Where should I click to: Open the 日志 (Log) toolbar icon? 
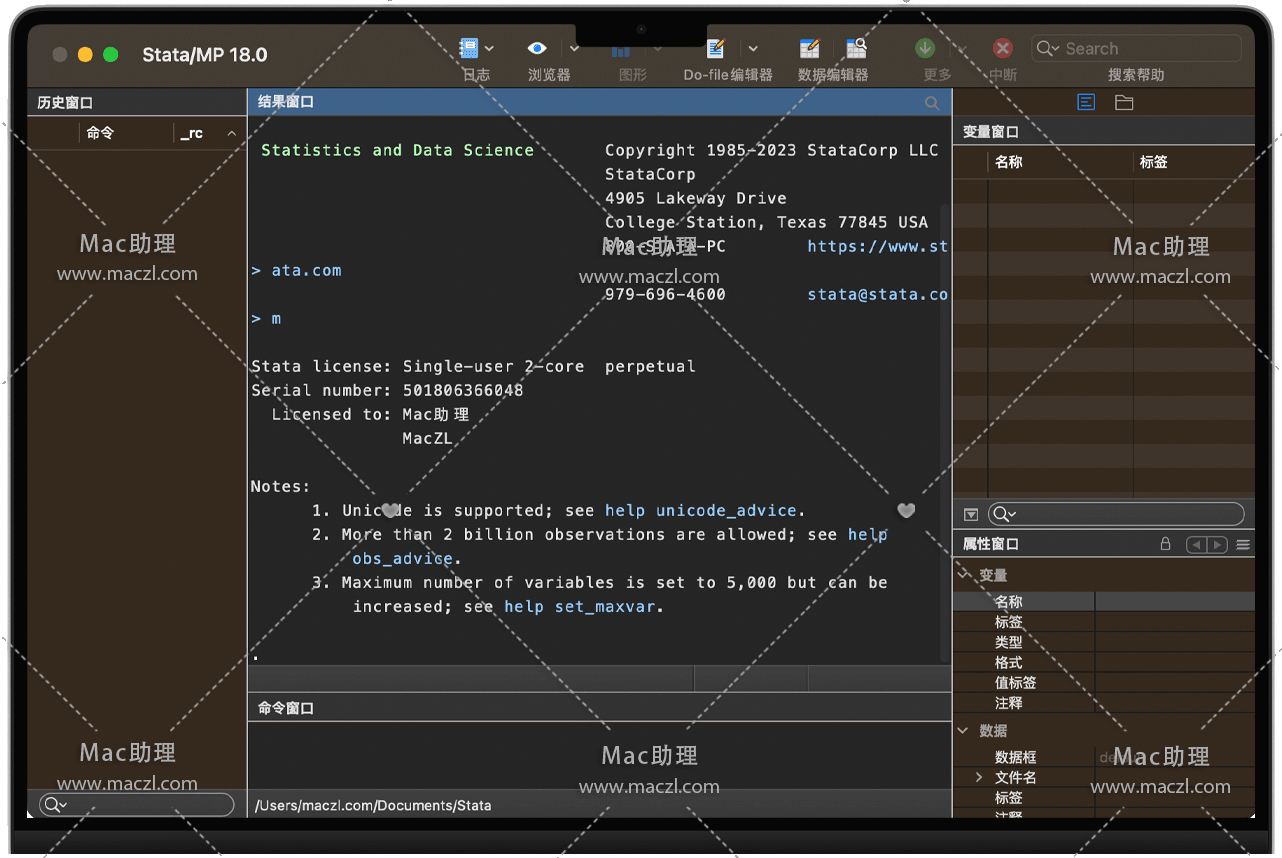pyautogui.click(x=468, y=48)
